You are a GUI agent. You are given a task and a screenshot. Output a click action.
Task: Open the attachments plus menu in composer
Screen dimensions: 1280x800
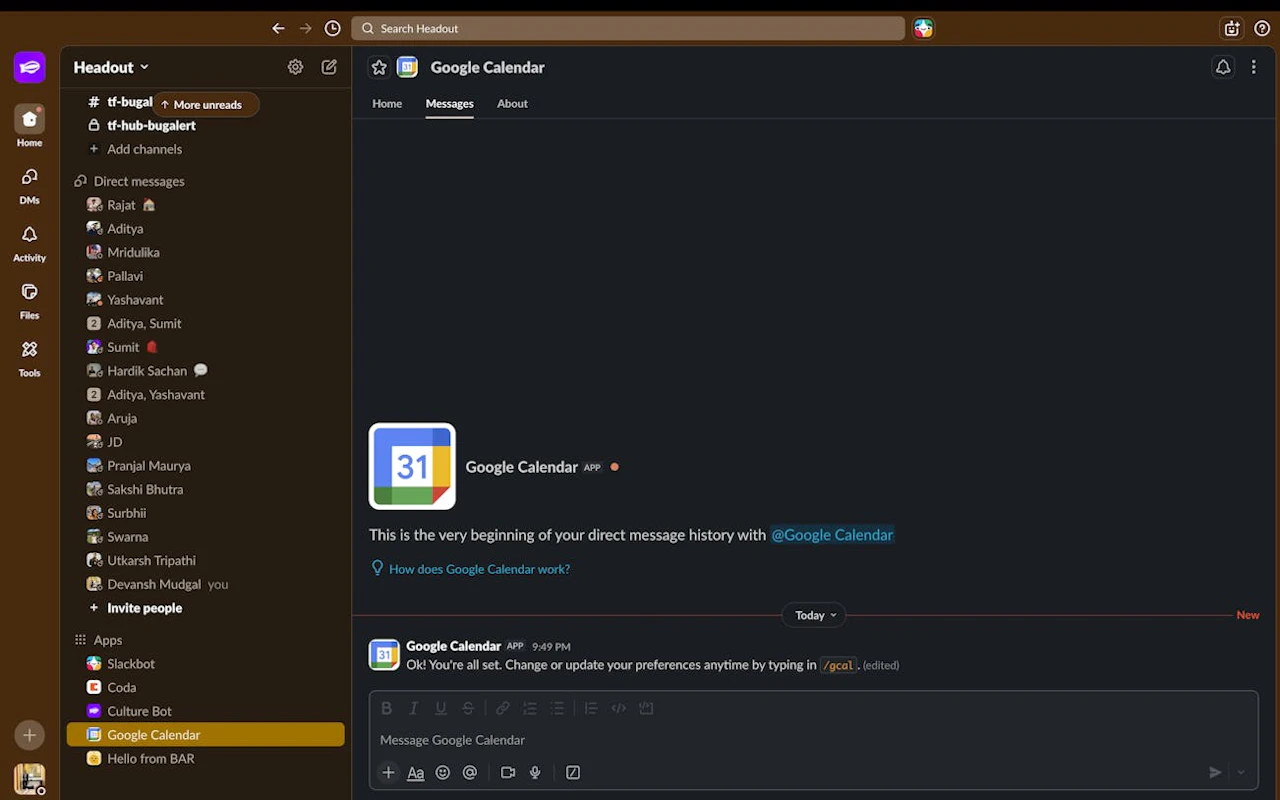(x=388, y=772)
